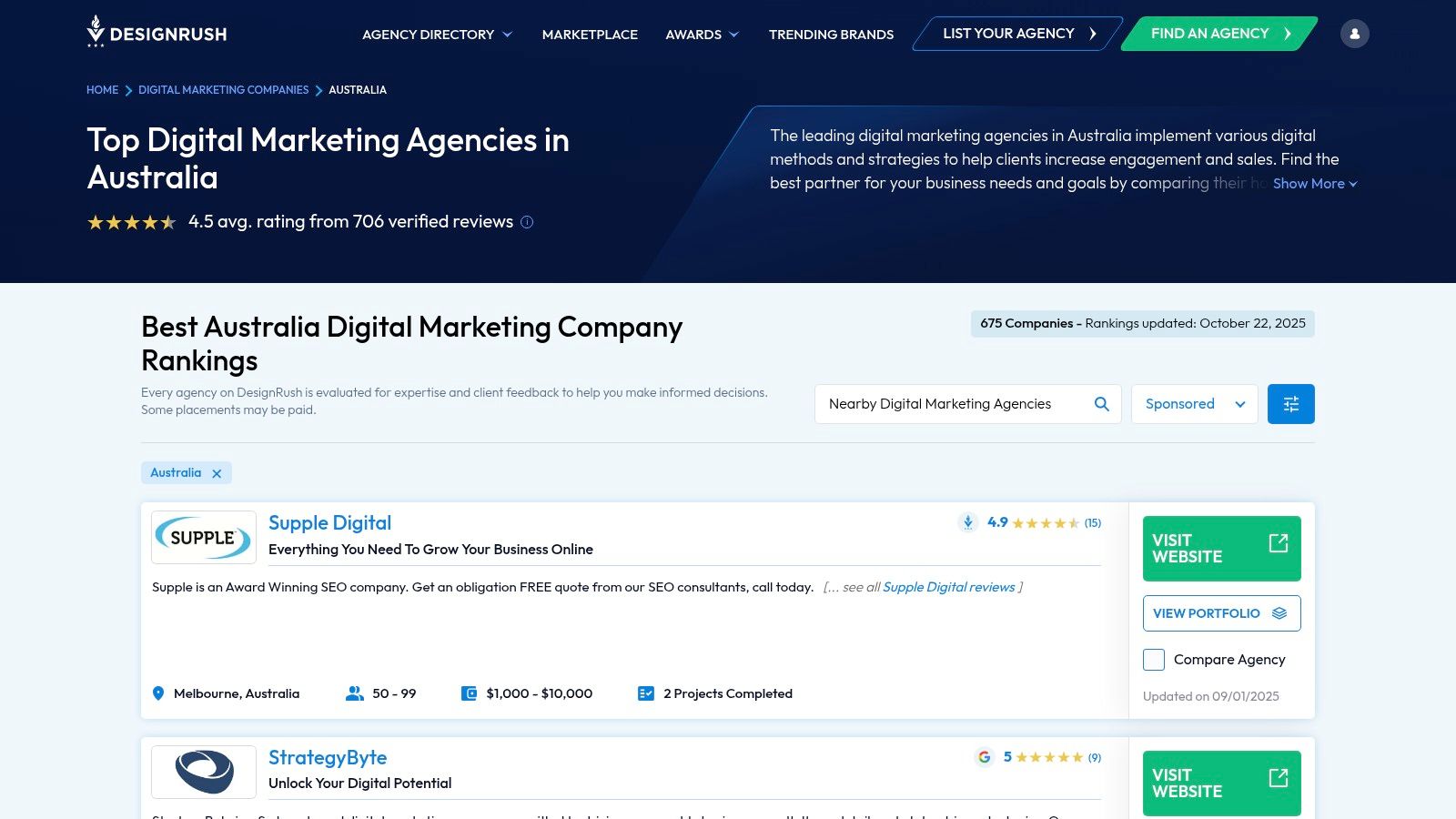
Task: Click the List Your Agency button
Action: [1017, 34]
